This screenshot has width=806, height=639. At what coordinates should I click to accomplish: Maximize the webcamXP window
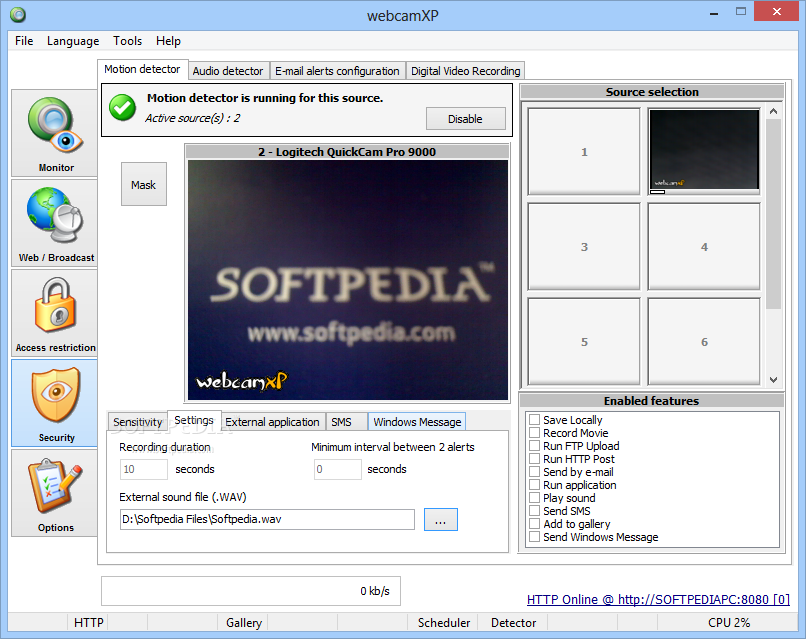pyautogui.click(x=741, y=11)
